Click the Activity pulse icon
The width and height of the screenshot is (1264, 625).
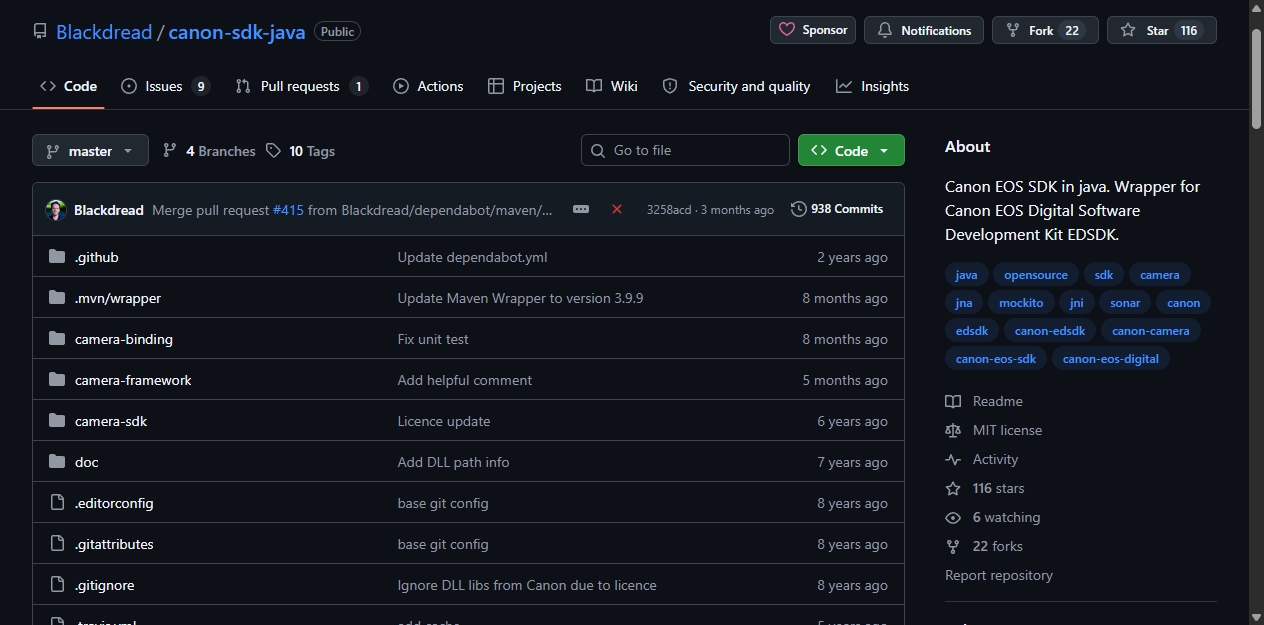coord(953,459)
